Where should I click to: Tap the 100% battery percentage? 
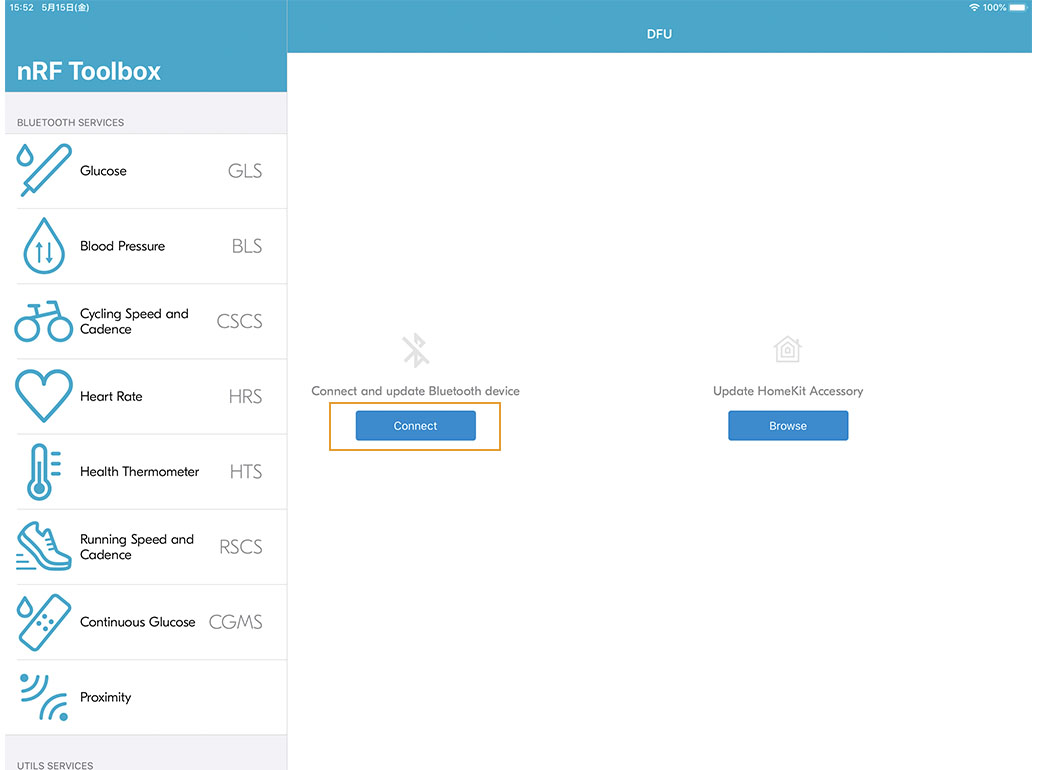coord(994,7)
